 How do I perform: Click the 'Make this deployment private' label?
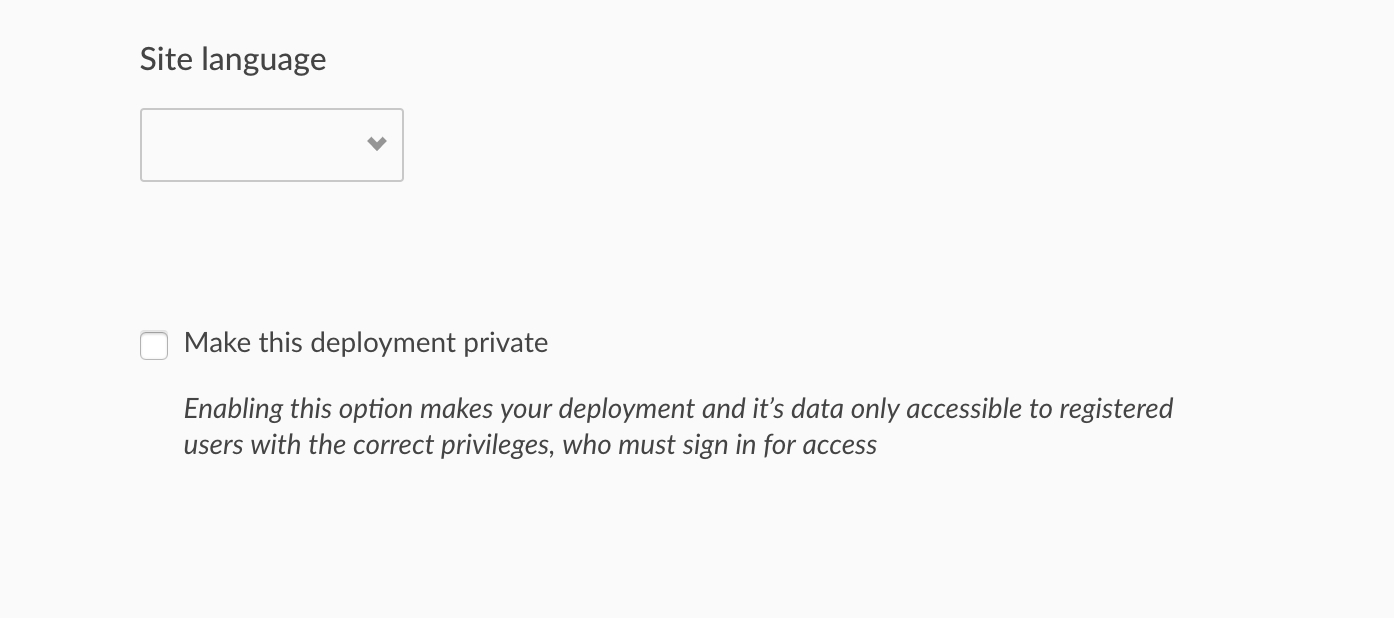pos(366,343)
